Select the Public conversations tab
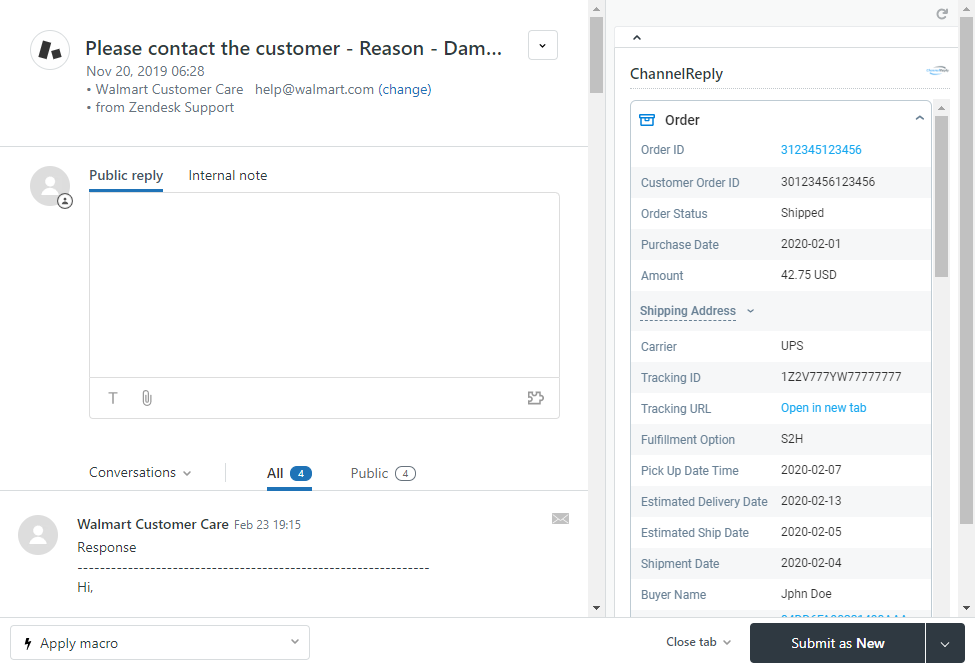 tap(383, 474)
